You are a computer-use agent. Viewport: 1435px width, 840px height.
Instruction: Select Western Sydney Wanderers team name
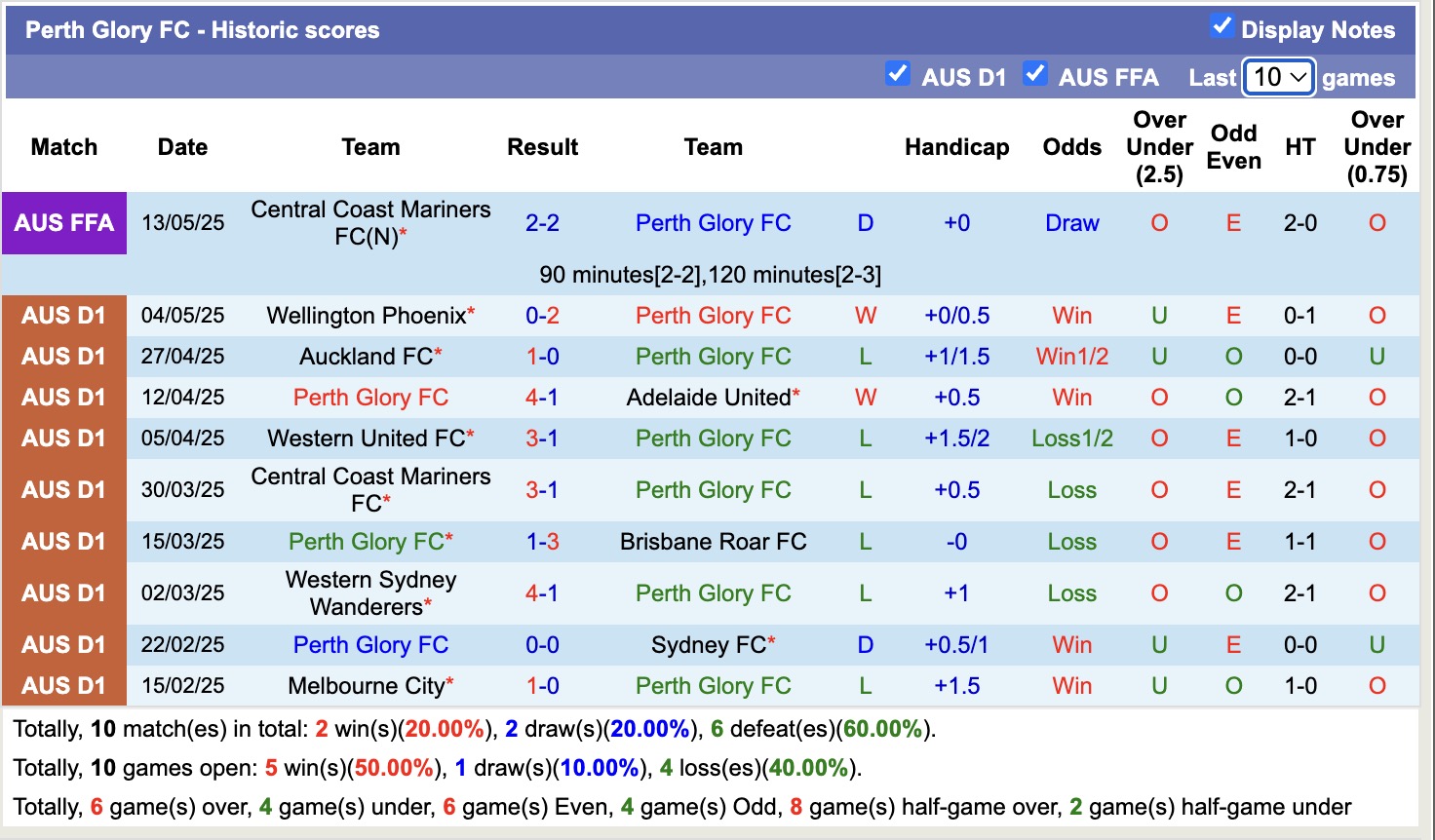point(370,592)
